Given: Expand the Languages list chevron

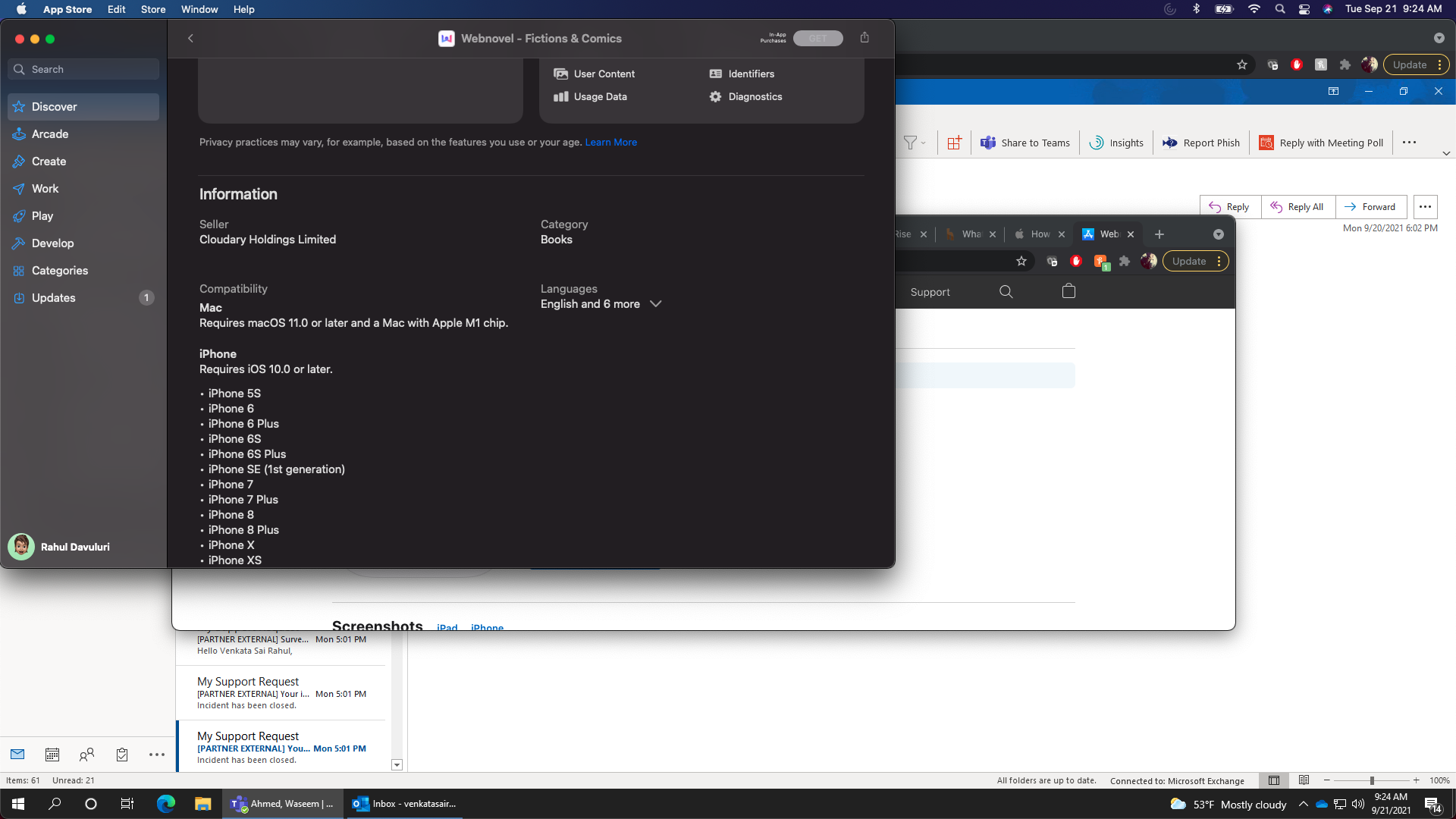Looking at the screenshot, I should tap(656, 304).
